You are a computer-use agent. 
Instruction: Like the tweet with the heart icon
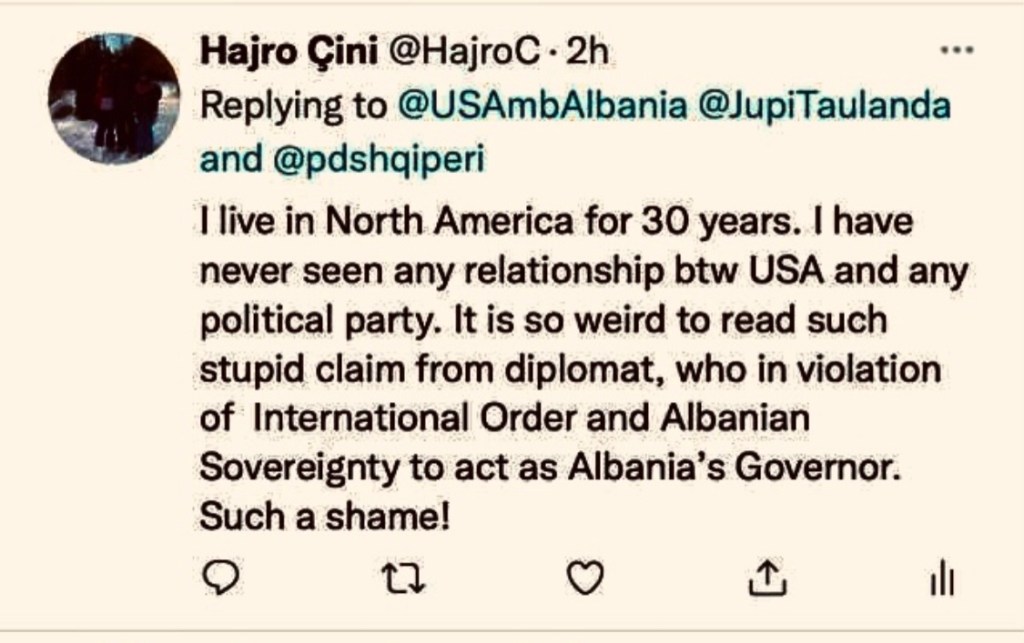click(x=584, y=578)
